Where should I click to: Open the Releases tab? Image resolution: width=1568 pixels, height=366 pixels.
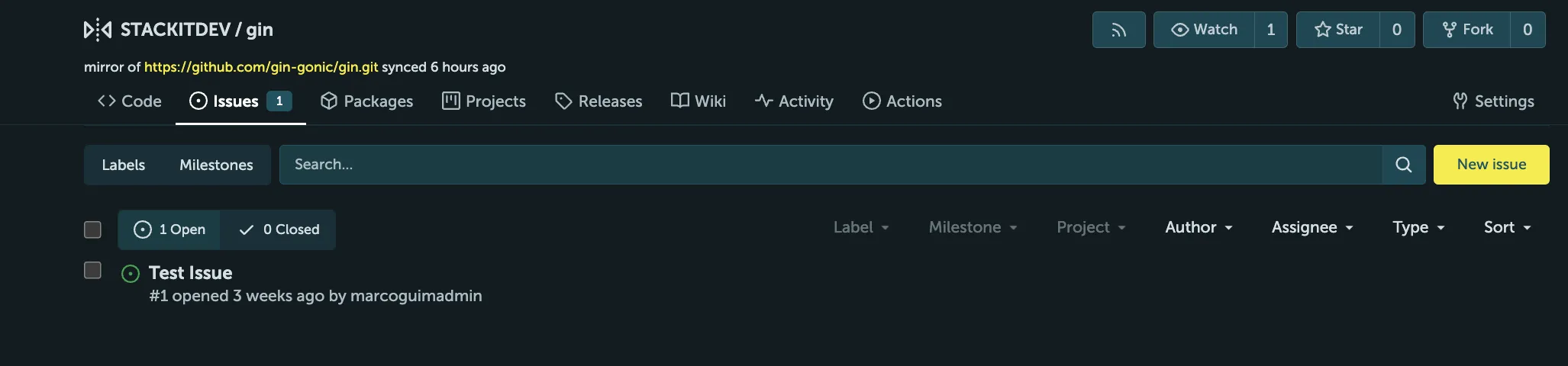tap(598, 101)
